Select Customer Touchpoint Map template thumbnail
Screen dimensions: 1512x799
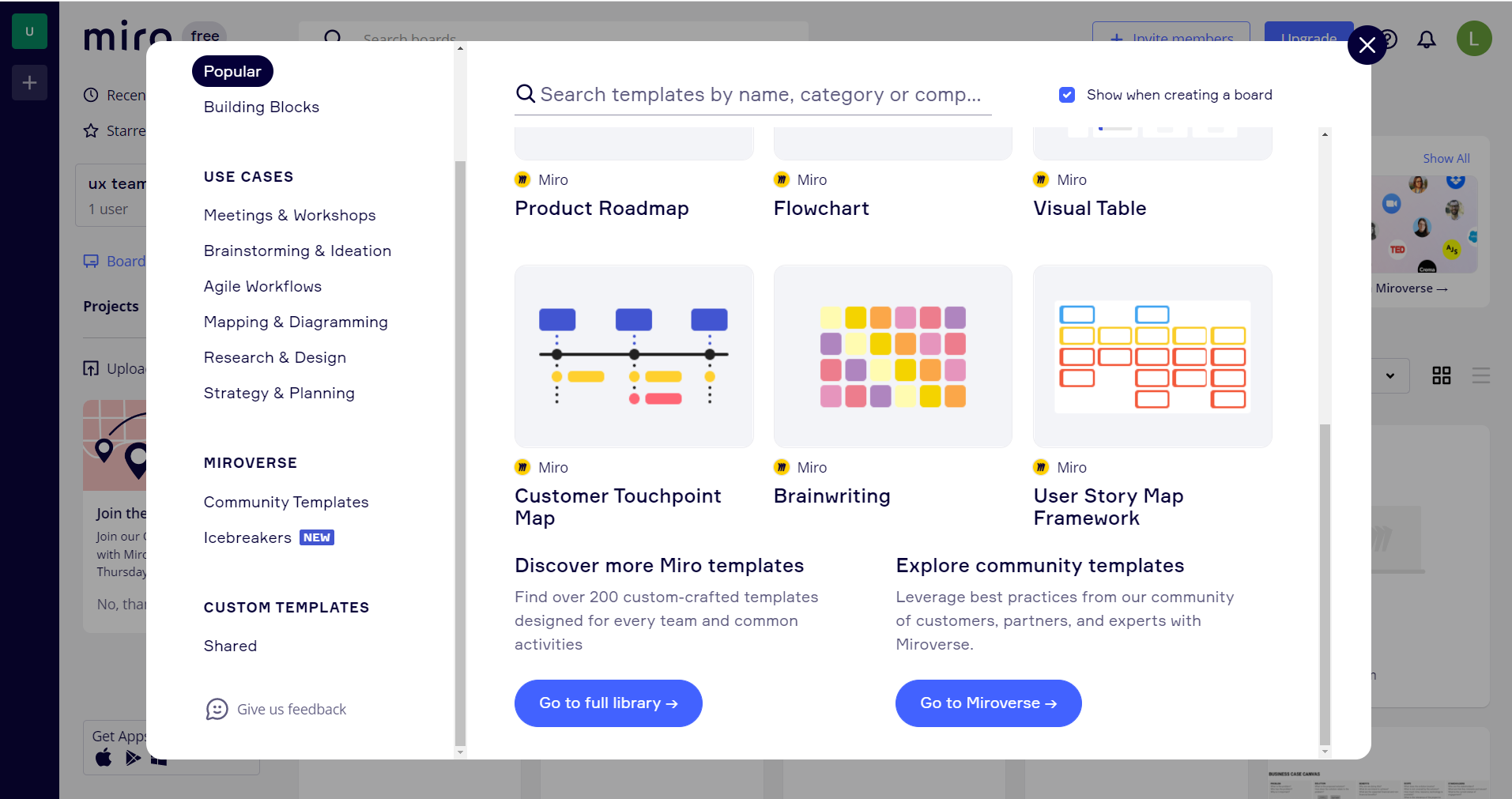tap(634, 356)
